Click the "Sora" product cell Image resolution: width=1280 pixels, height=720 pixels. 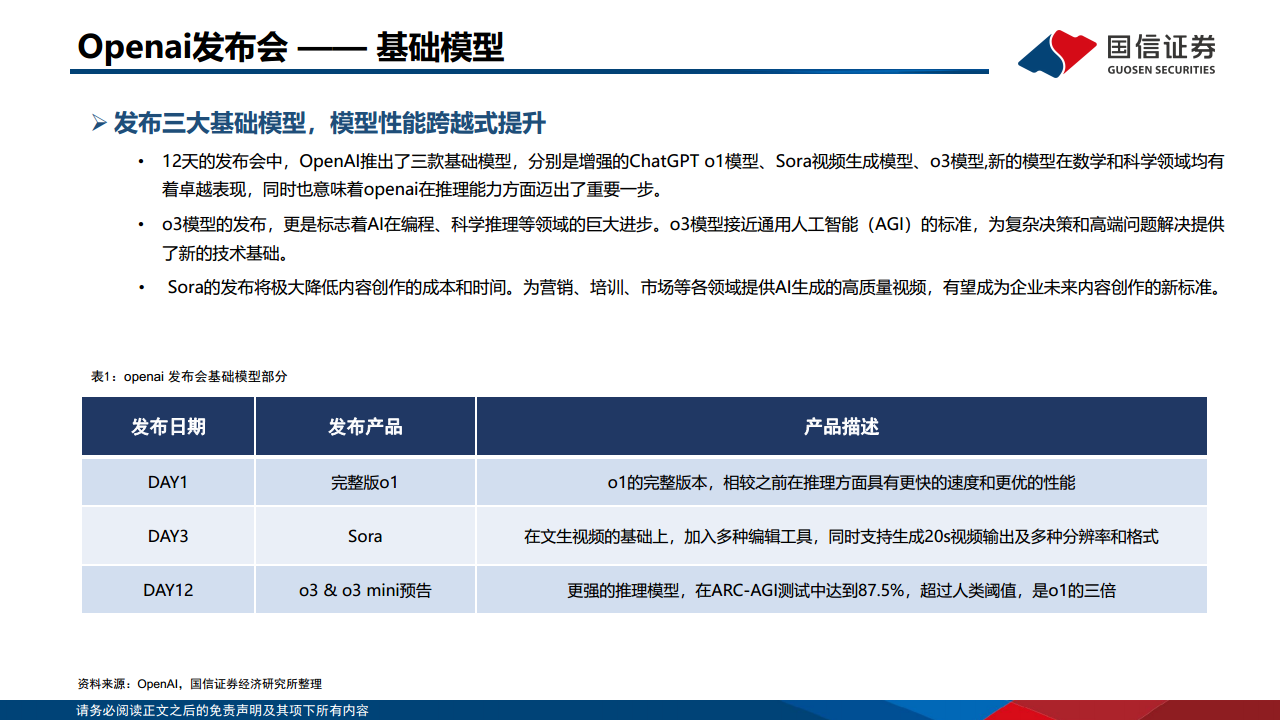(365, 536)
